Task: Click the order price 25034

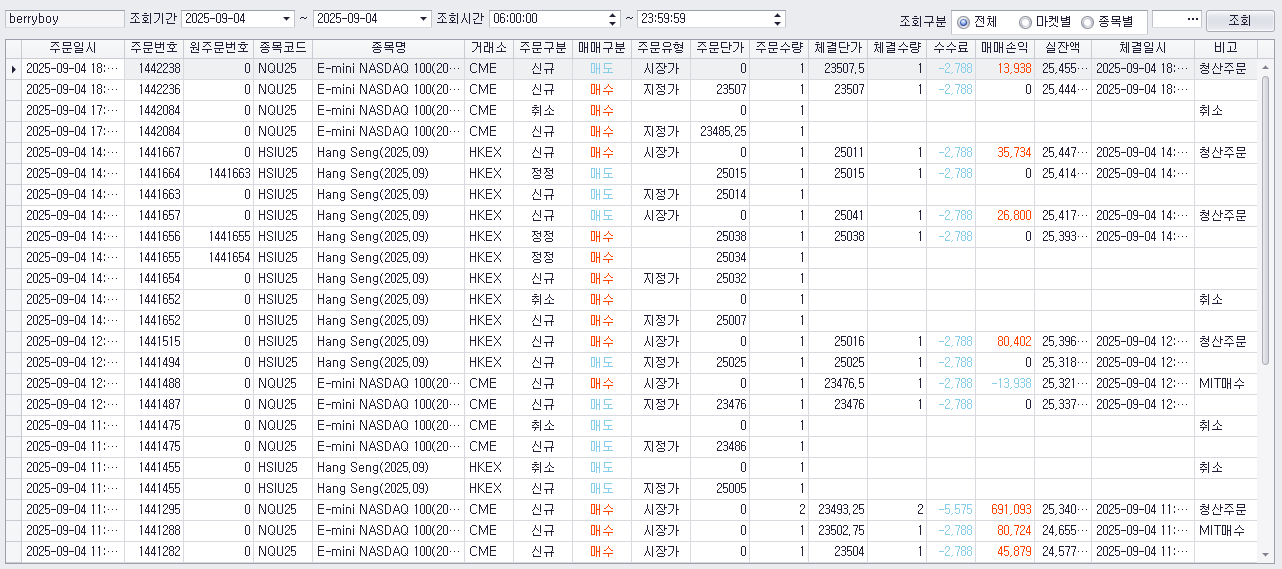Action: (731, 258)
